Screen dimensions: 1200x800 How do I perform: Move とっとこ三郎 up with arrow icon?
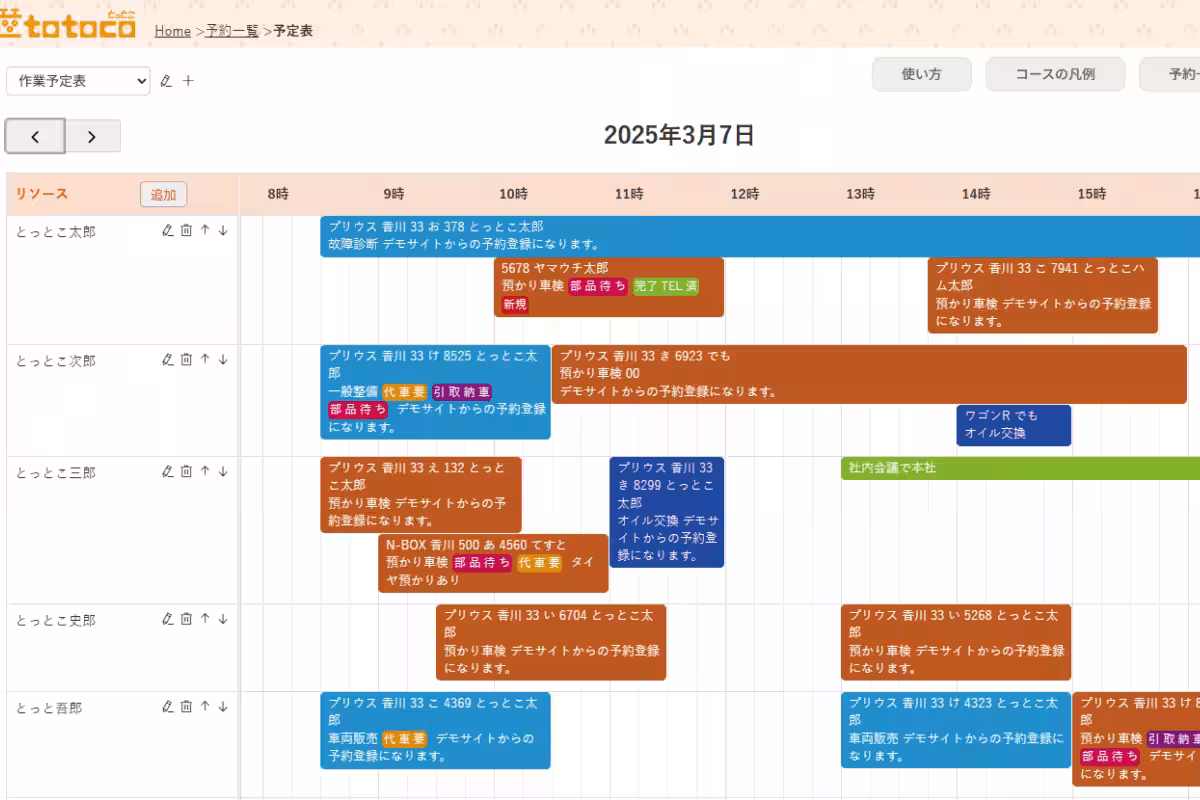[x=205, y=471]
